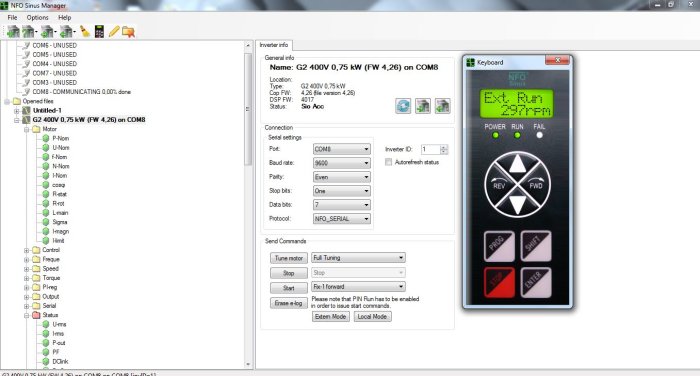Click the Tune motor button
The image size is (700, 376).
pyautogui.click(x=289, y=258)
